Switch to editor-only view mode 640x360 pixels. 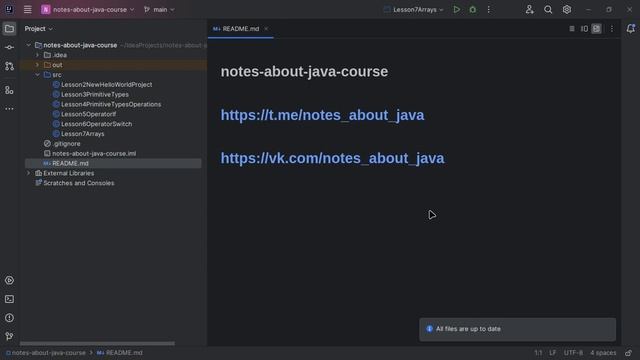tap(572, 29)
